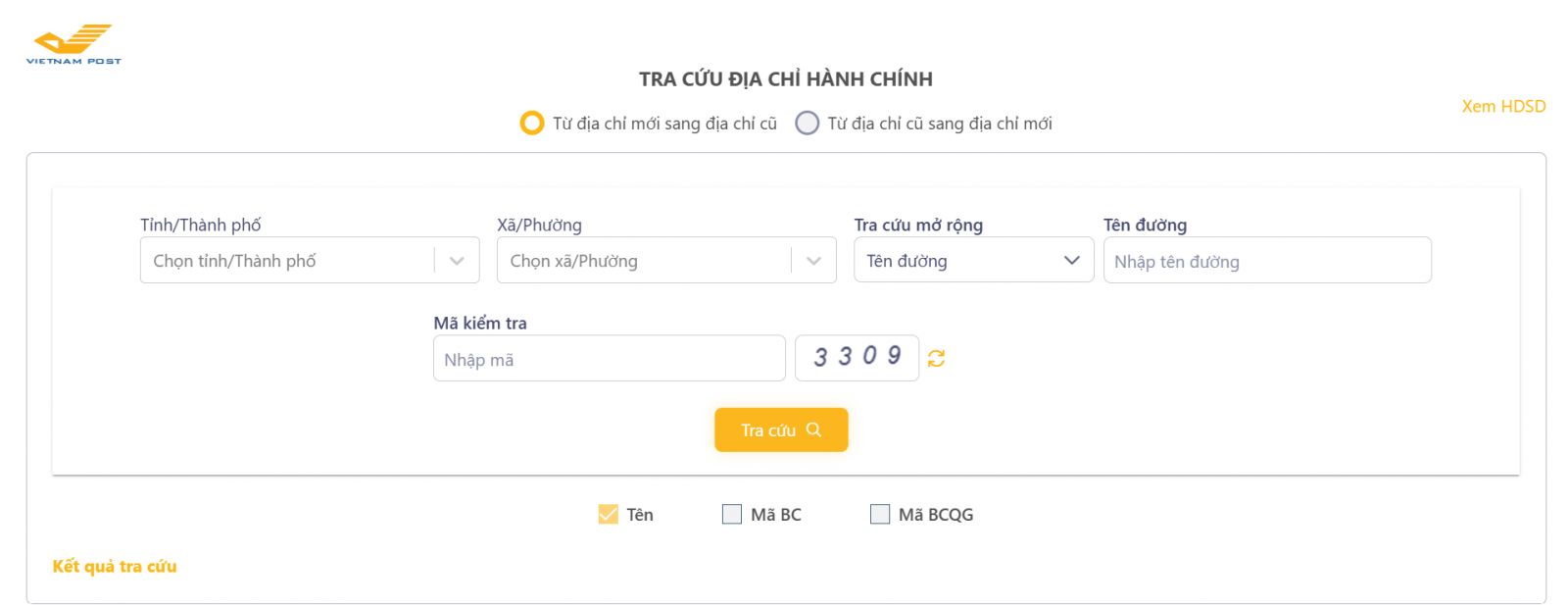1568x605 pixels.
Task: Refresh the captcha code image
Action: click(x=936, y=358)
